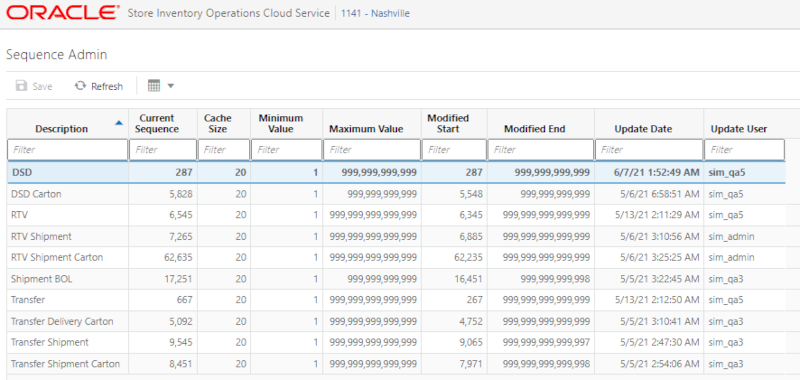The height and width of the screenshot is (380, 800).
Task: Select the Shipment BOL row
Action: click(x=395, y=279)
